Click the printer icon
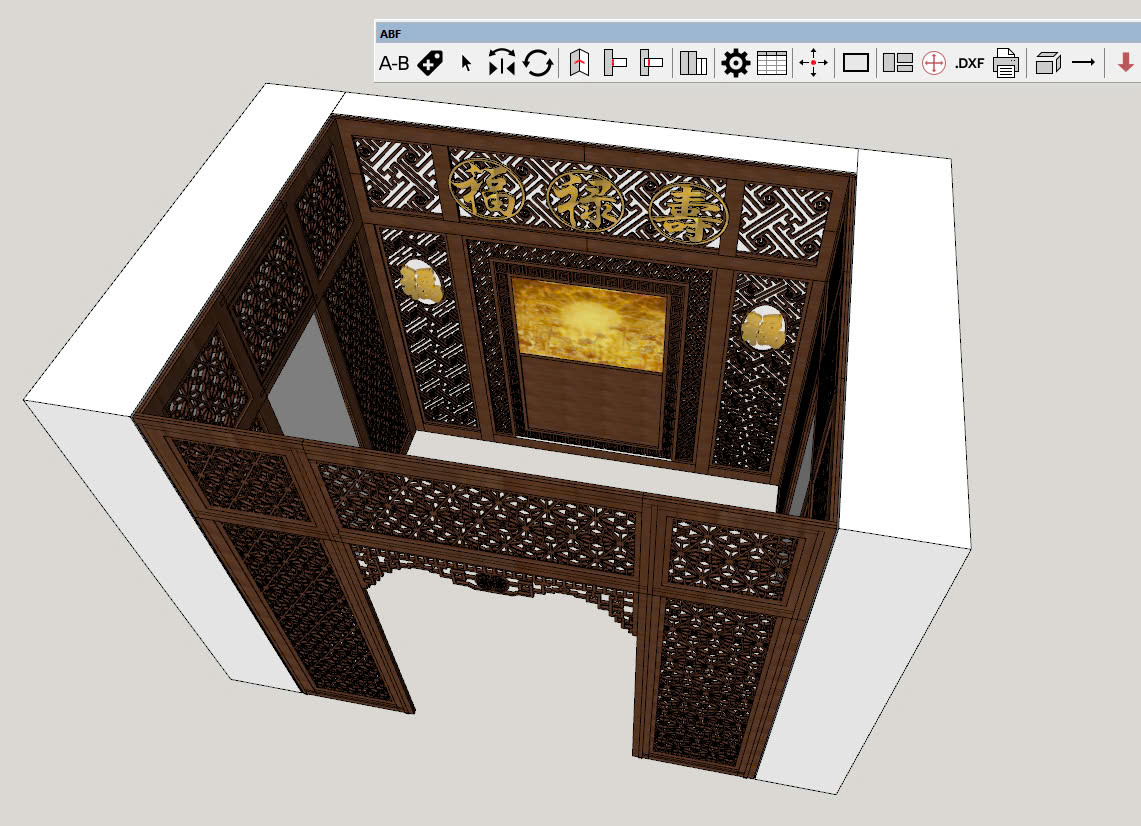The height and width of the screenshot is (826, 1141). 1006,64
